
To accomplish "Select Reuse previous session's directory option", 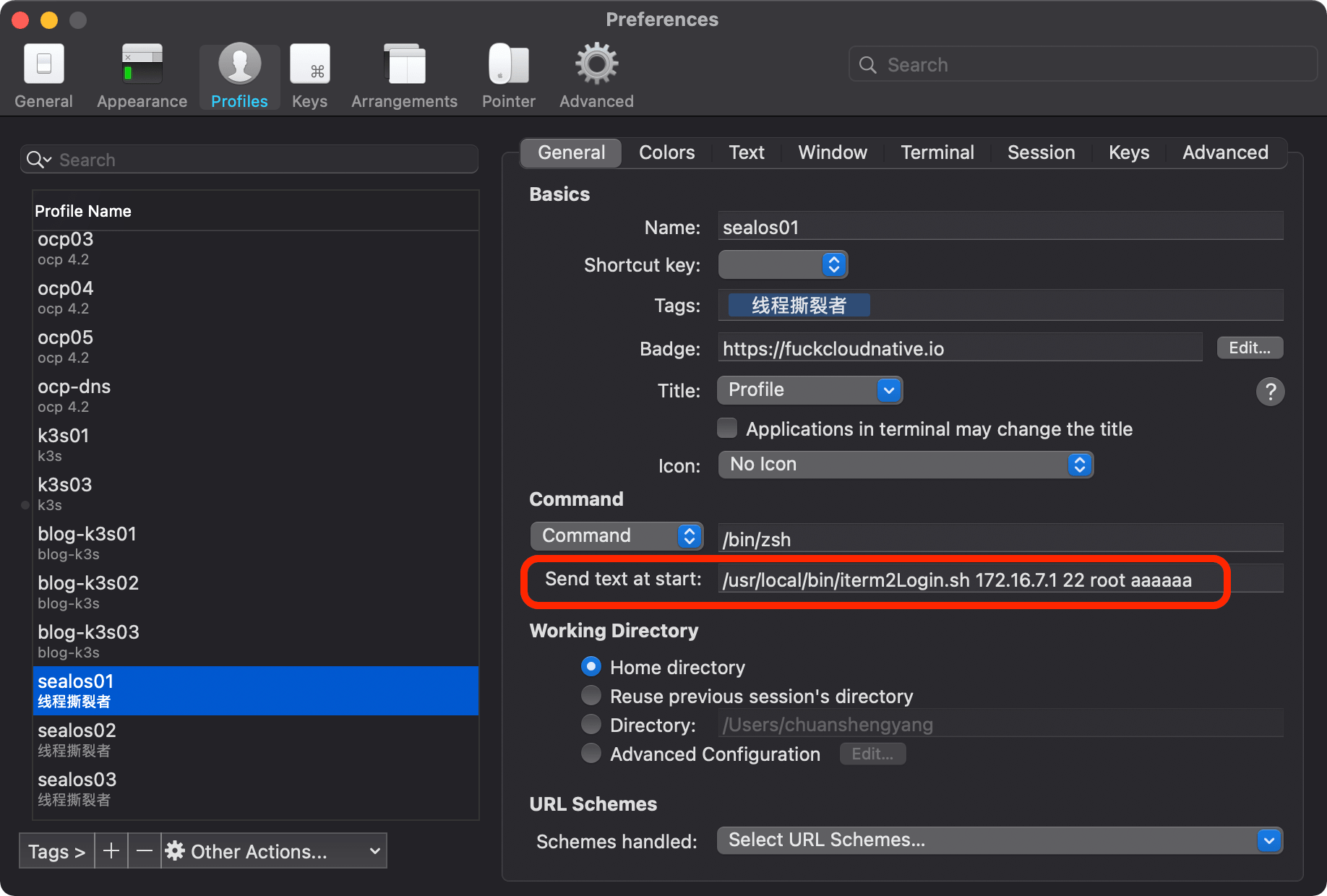I will coord(591,695).
